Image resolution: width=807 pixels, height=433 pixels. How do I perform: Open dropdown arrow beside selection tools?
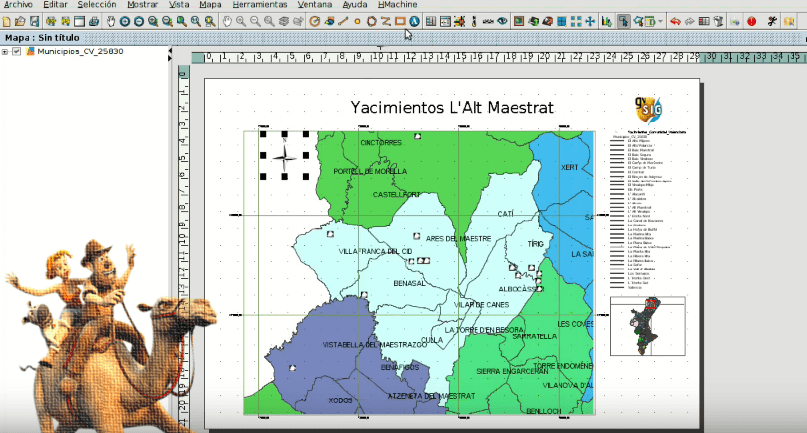tap(660, 21)
